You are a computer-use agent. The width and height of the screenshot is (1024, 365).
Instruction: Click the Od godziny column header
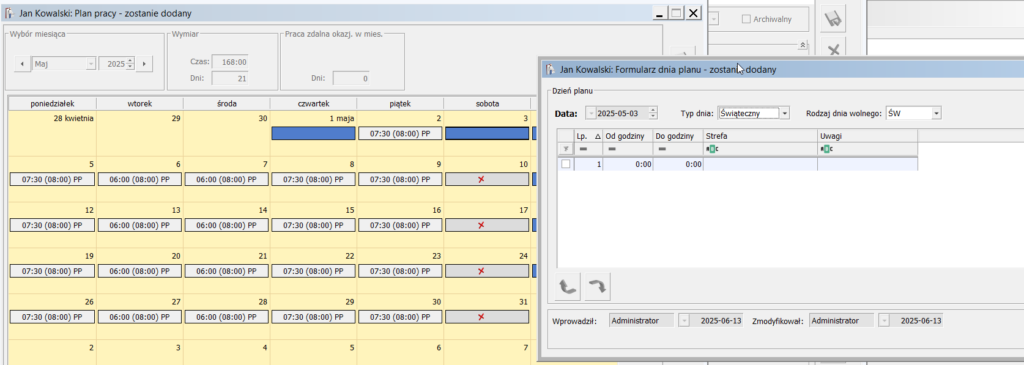tap(628, 135)
